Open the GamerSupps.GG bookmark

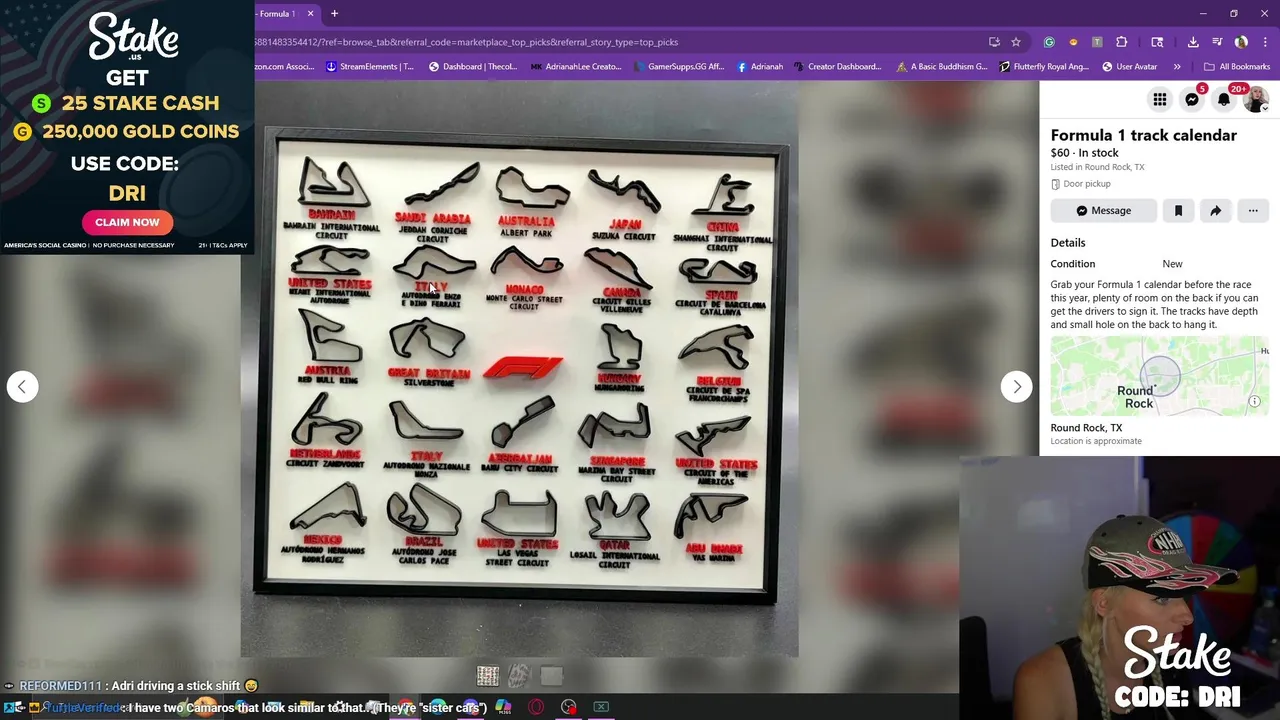coord(678,67)
